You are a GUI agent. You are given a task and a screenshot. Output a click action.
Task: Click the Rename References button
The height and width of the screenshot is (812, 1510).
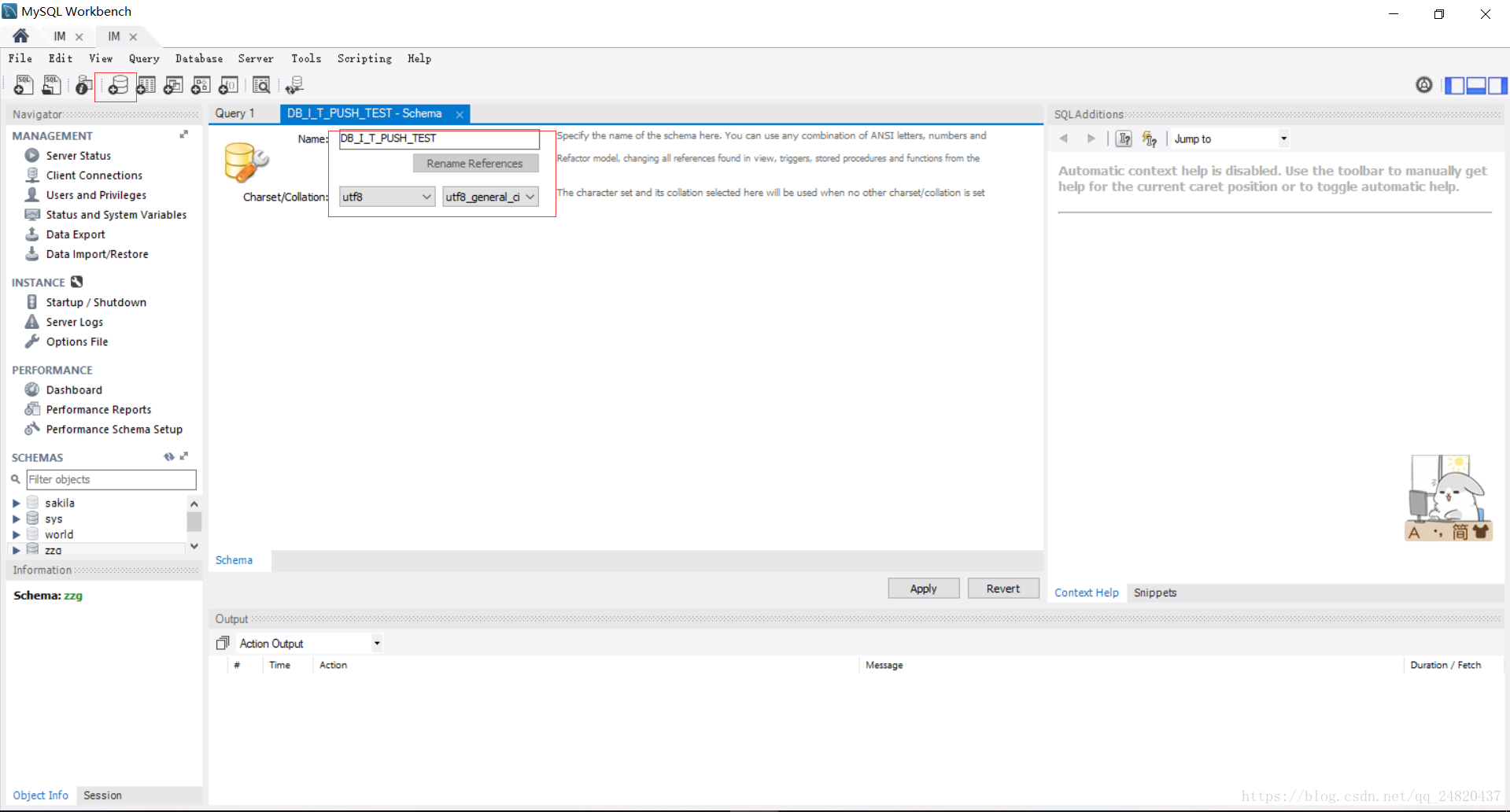click(x=475, y=163)
